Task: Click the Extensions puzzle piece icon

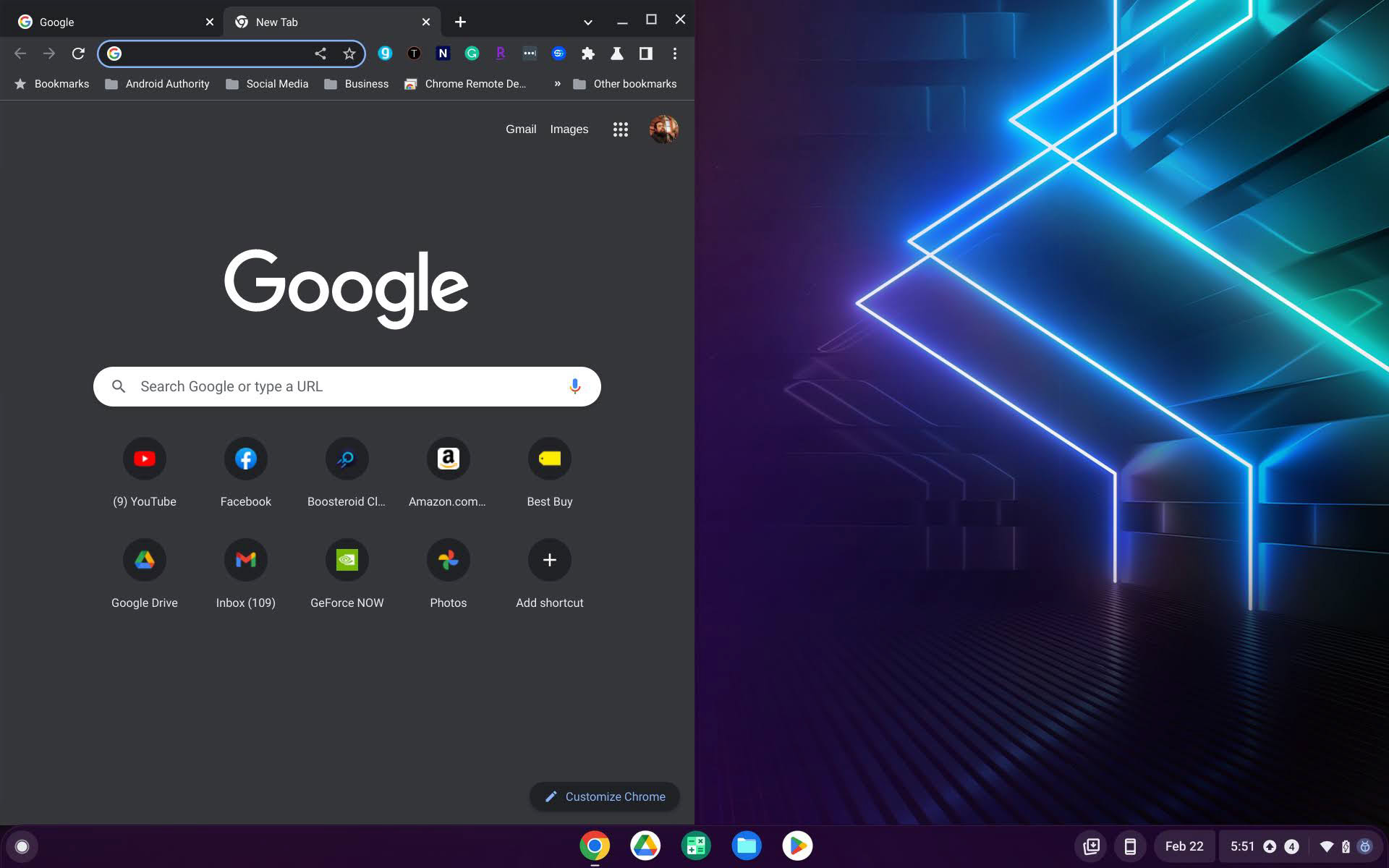Action: coord(587,54)
